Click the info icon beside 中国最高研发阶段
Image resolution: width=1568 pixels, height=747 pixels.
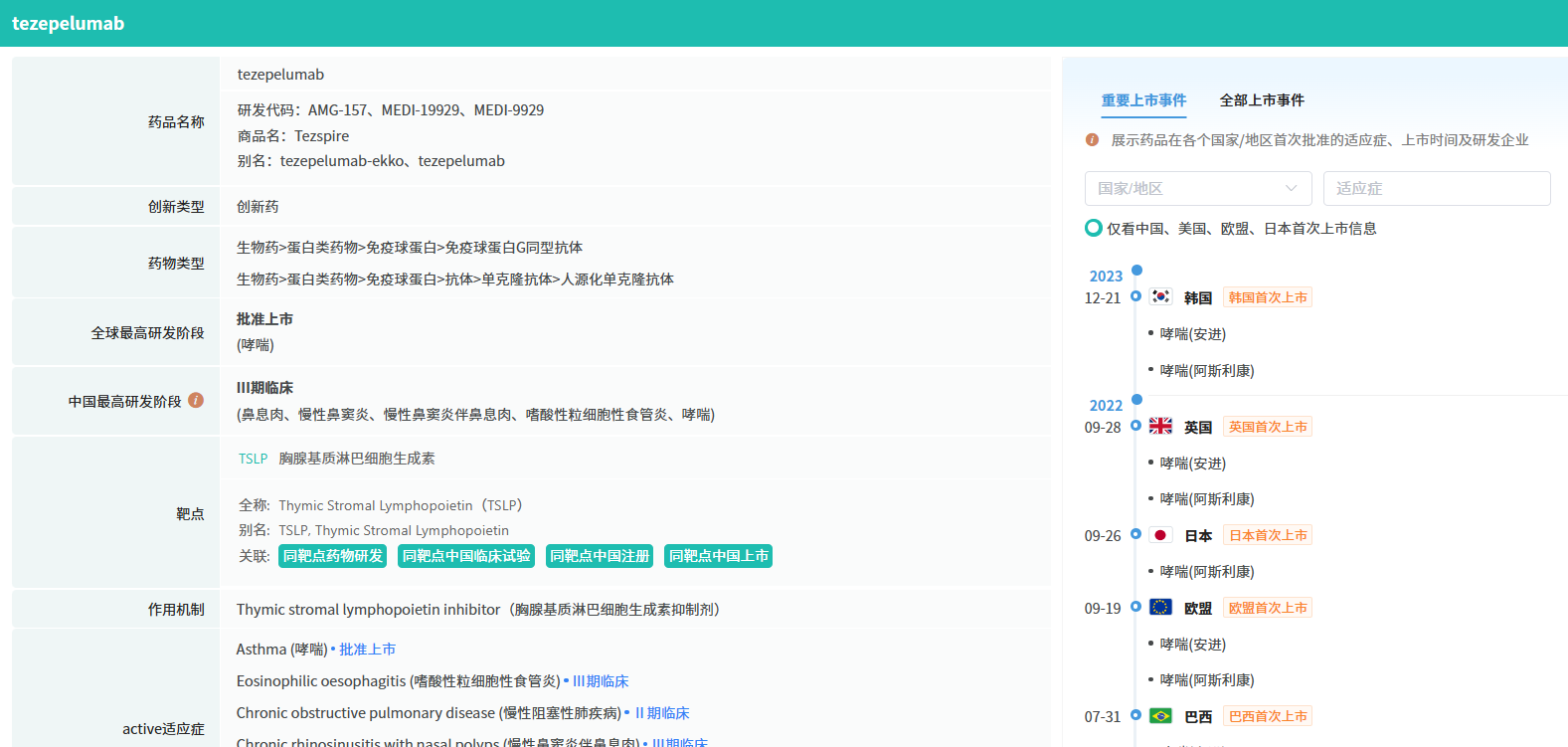[196, 400]
